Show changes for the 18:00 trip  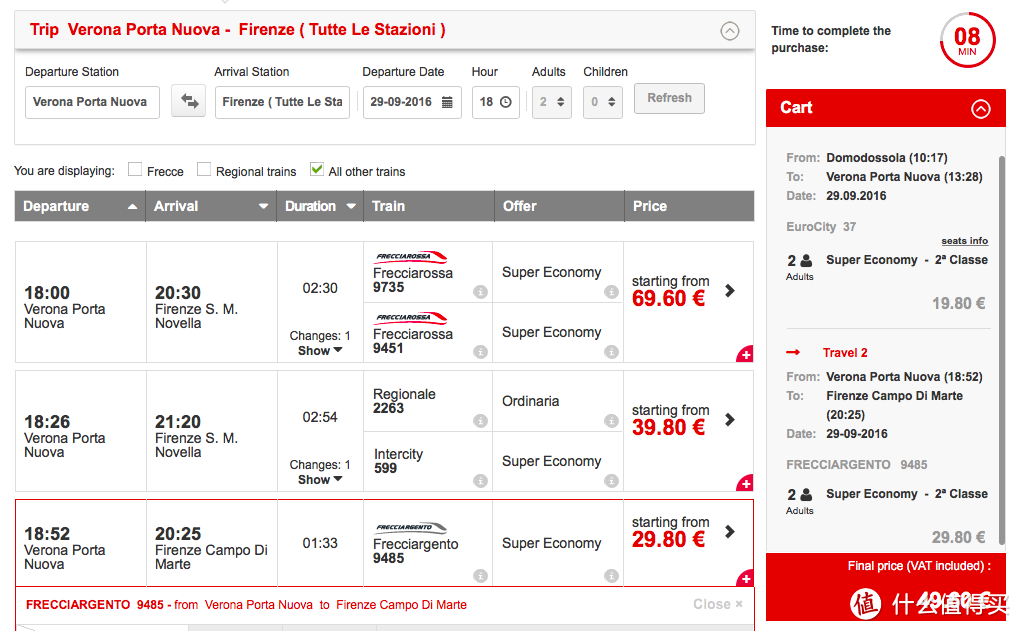click(x=320, y=351)
